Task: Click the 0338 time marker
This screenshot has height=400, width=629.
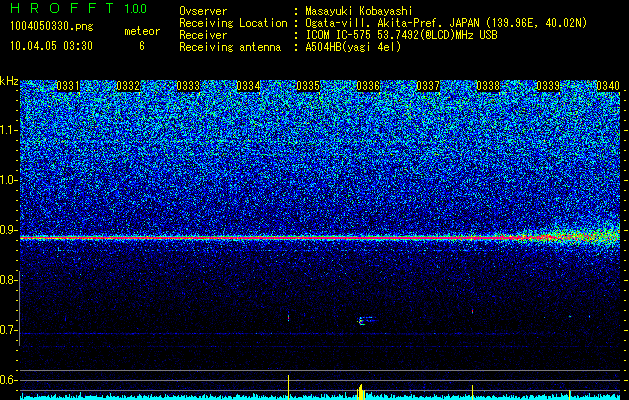Action: (x=488, y=86)
